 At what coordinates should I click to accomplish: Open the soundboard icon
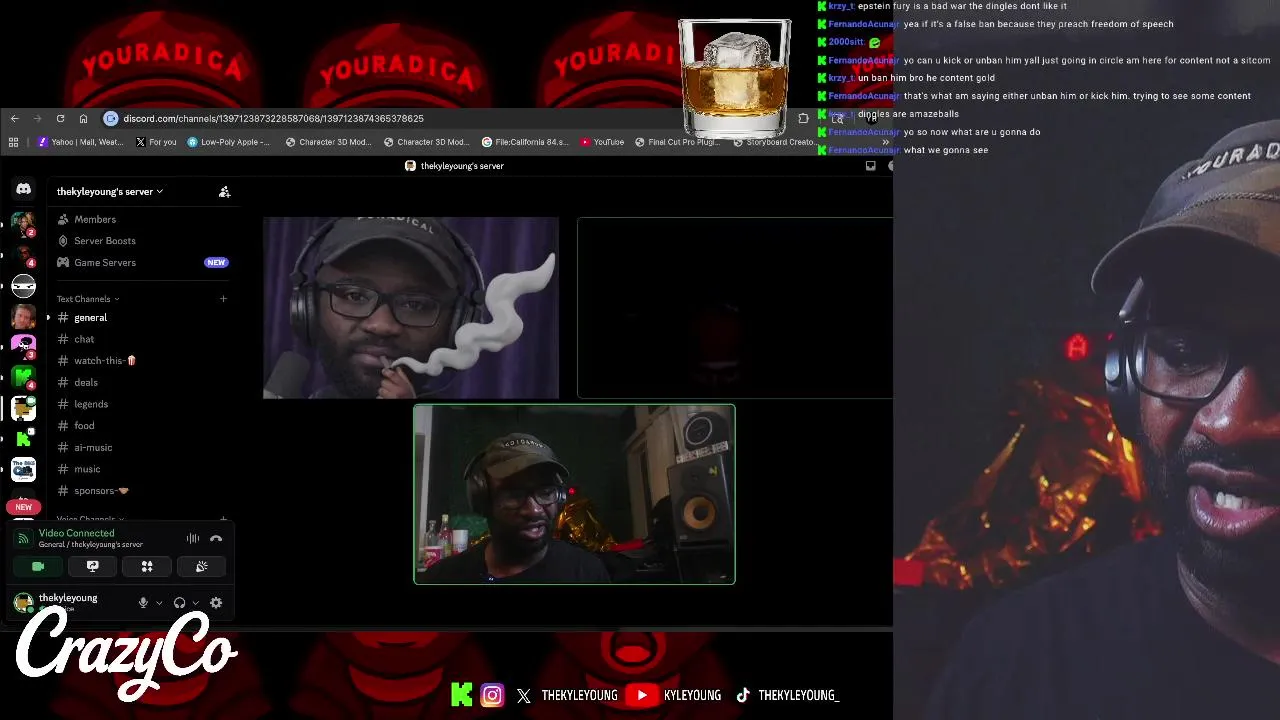pos(201,567)
